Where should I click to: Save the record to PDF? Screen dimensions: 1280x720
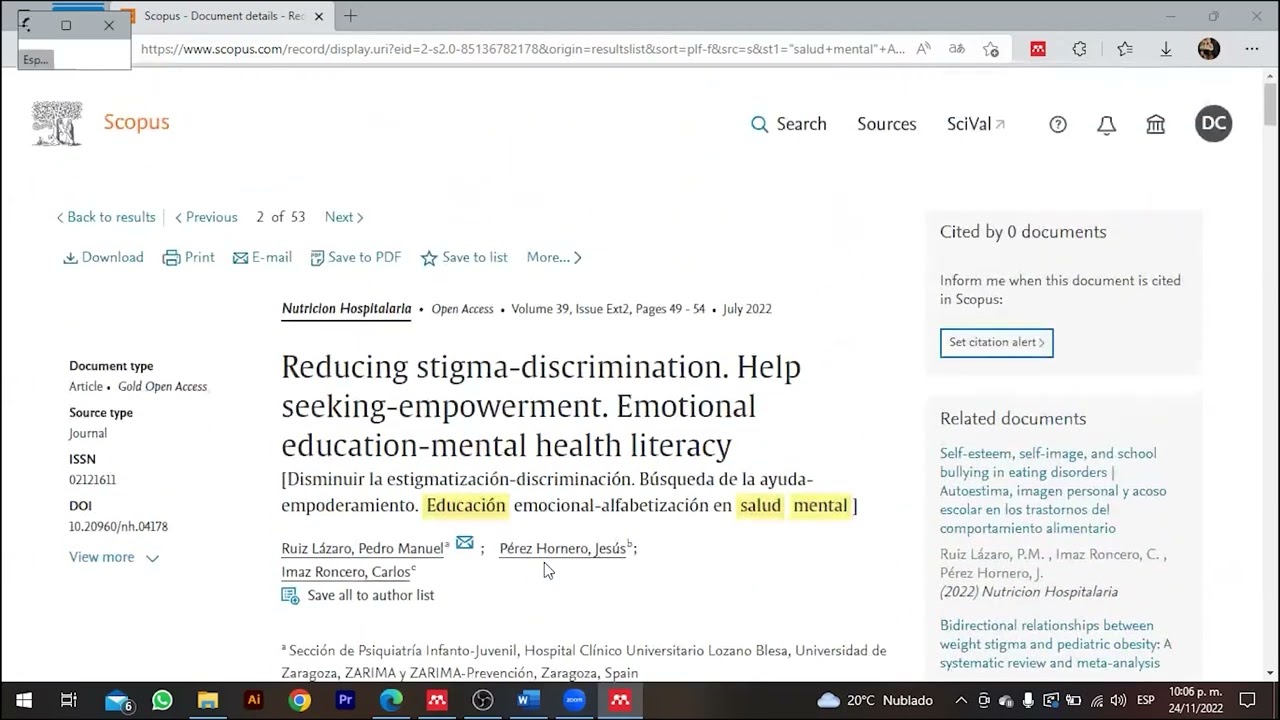tap(356, 257)
